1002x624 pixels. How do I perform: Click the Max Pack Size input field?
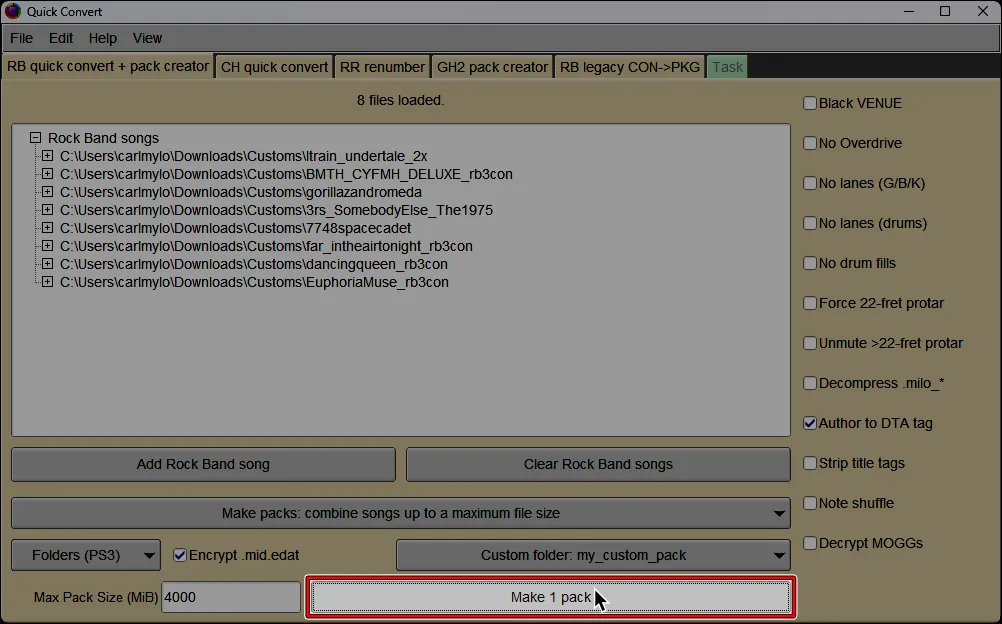[231, 597]
